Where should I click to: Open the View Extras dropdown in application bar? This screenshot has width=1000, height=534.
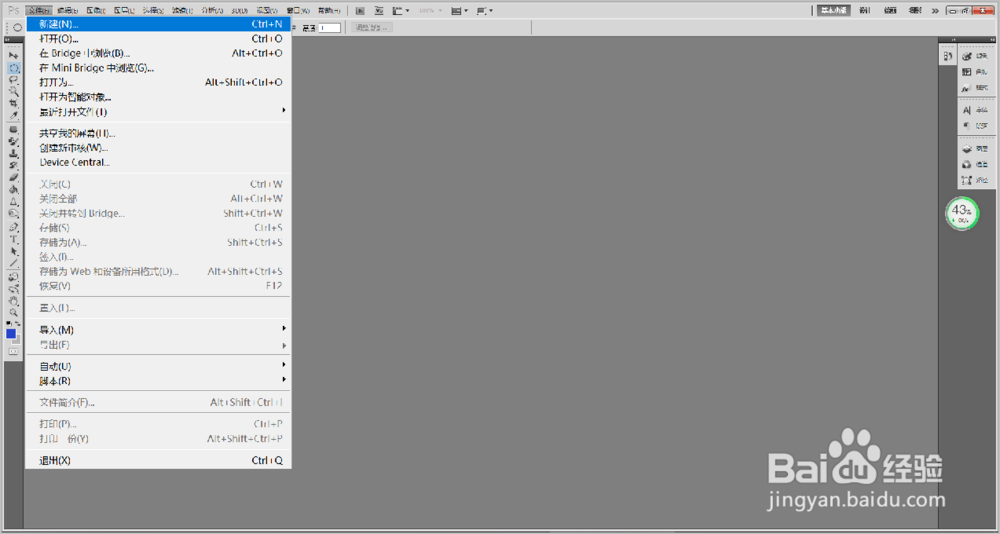click(401, 11)
